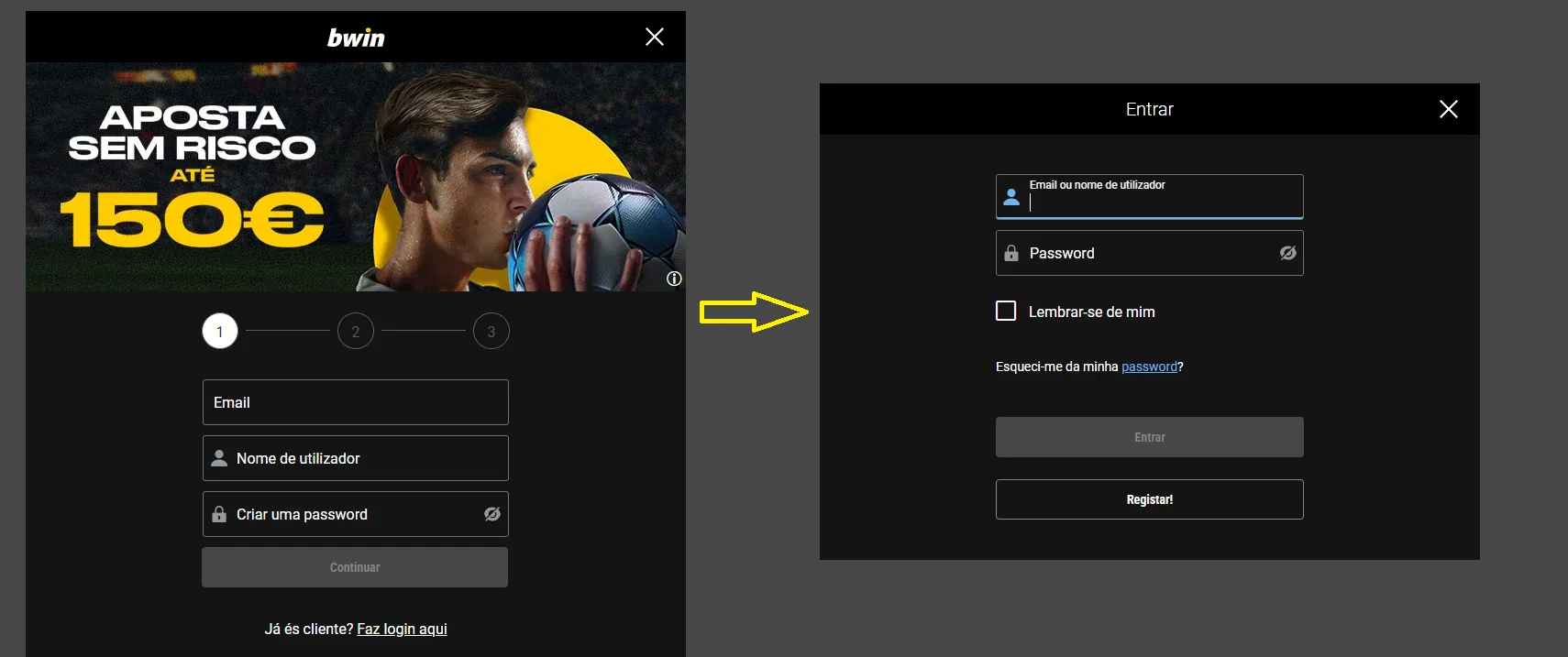Click the blue user icon in login field
The height and width of the screenshot is (657, 1568).
[1011, 197]
